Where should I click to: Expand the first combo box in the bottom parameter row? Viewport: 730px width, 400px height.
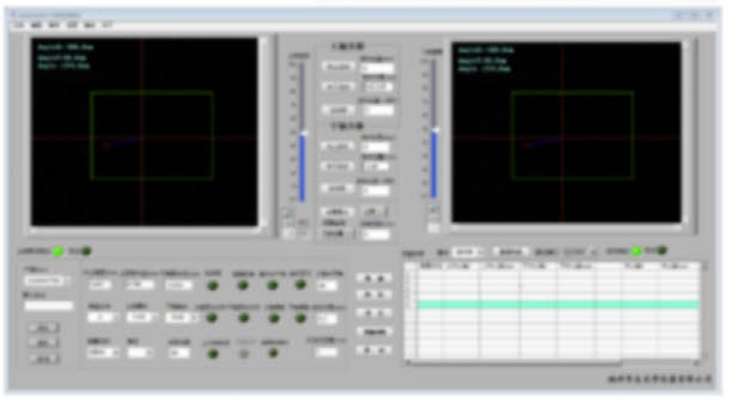(x=102, y=352)
